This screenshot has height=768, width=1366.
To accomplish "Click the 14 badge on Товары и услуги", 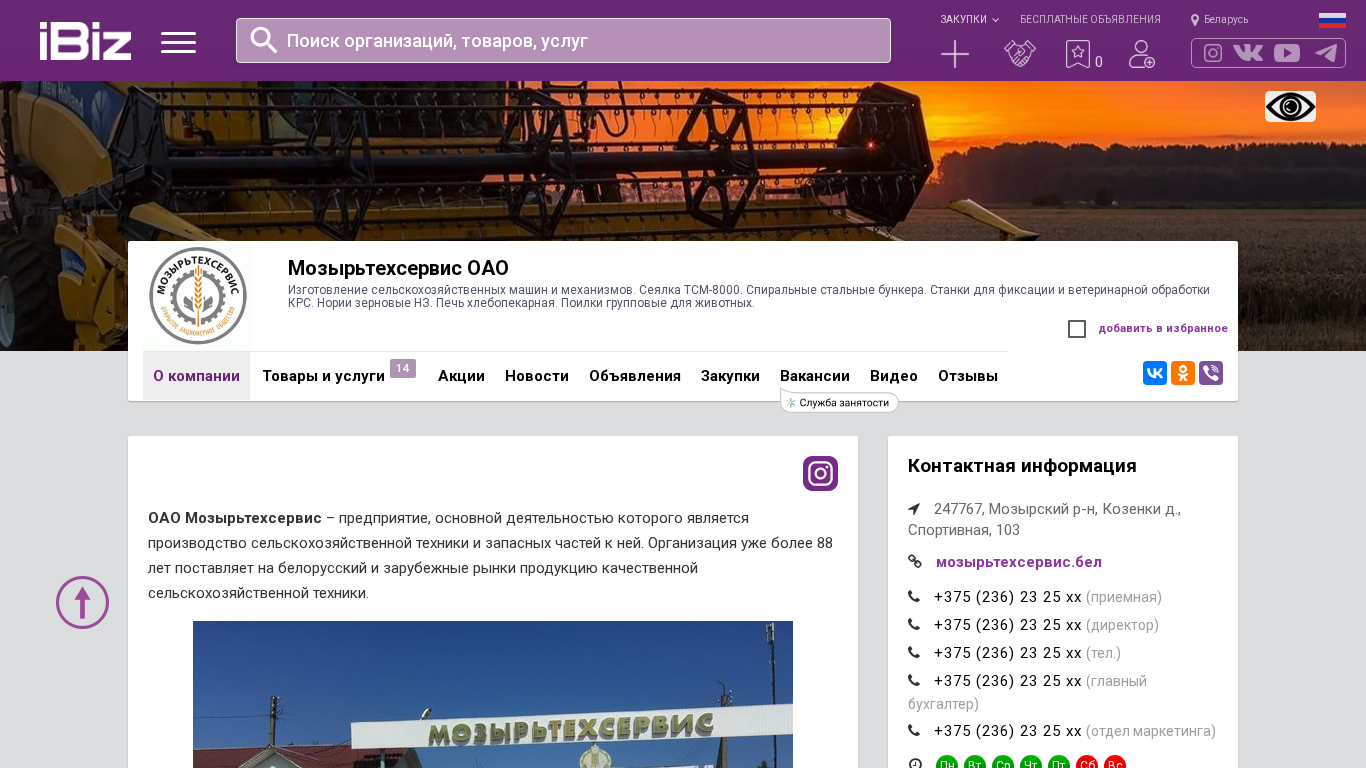I will (403, 369).
